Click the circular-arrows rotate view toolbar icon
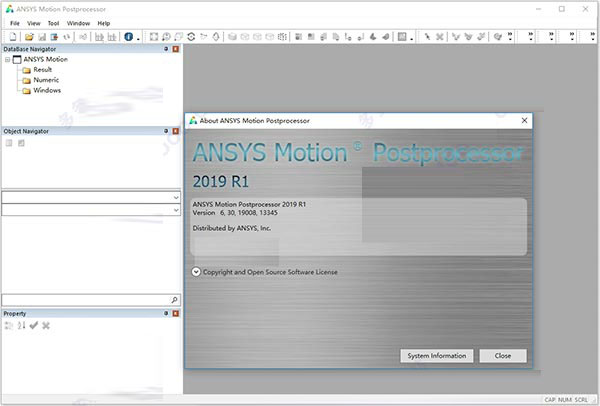The height and width of the screenshot is (406, 600). 191,37
